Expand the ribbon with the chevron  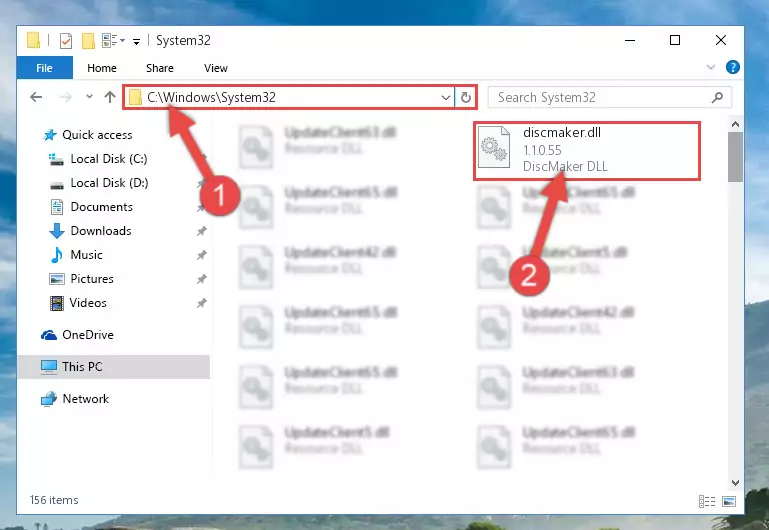tap(711, 67)
